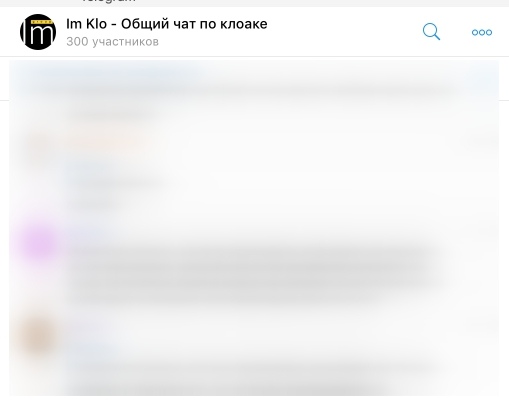View the 300 участников member list

(x=112, y=42)
